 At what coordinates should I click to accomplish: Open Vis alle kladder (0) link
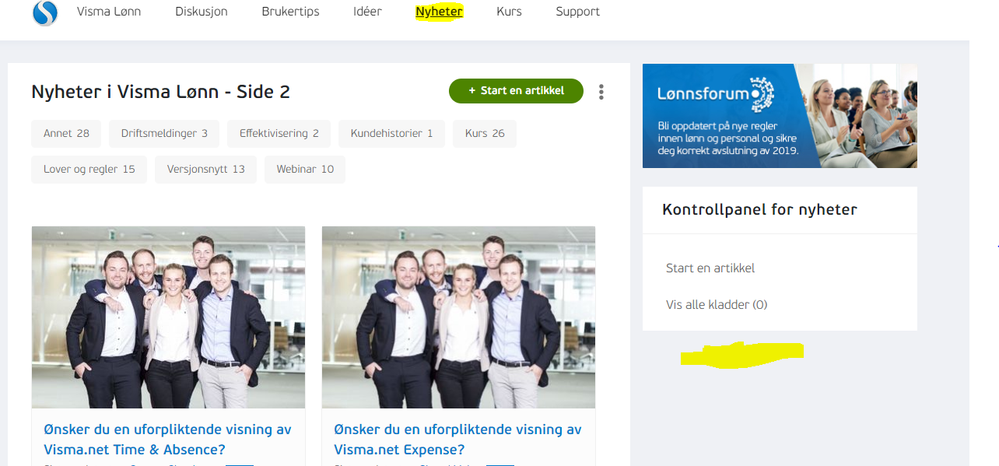tap(717, 305)
